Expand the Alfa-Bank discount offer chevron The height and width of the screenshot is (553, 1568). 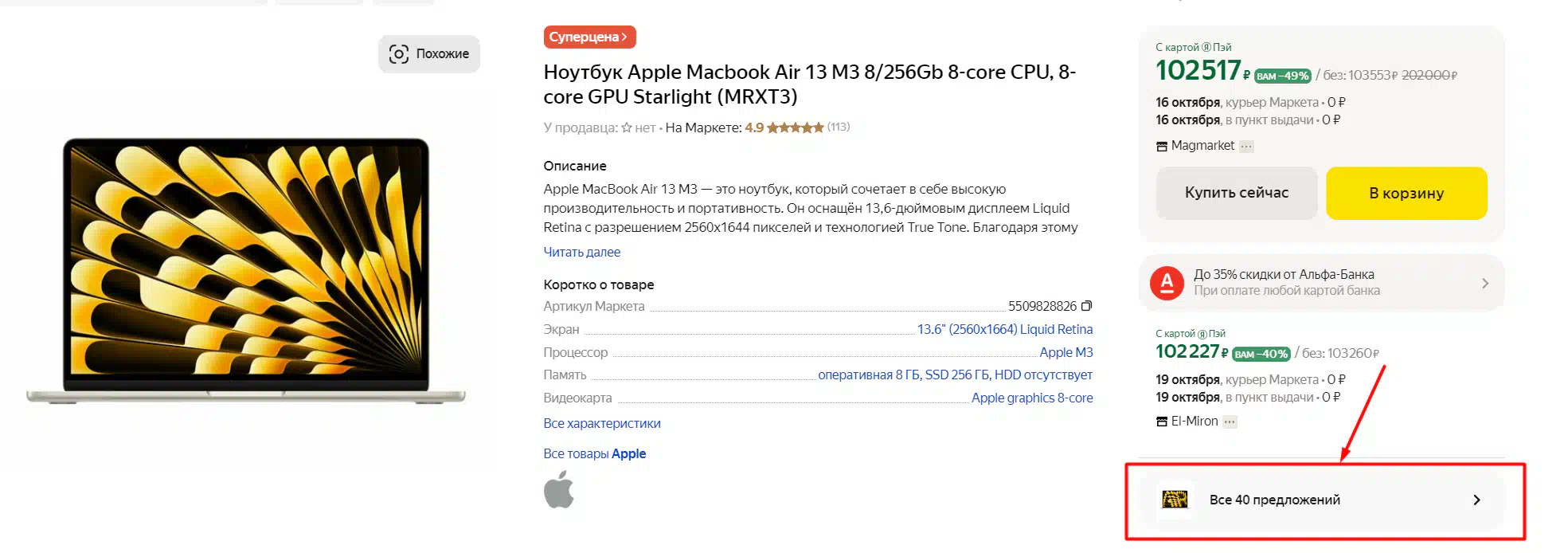(x=1484, y=283)
